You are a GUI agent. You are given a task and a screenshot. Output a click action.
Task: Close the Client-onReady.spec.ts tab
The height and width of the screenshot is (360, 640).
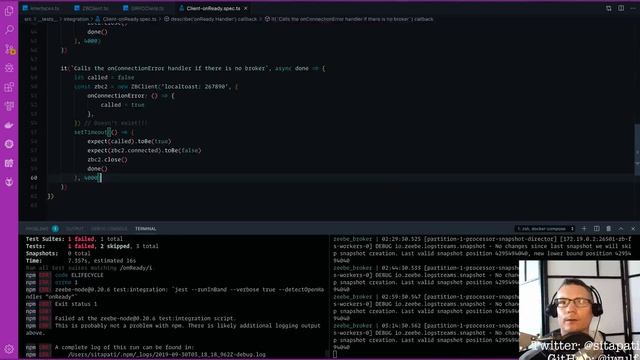pos(246,8)
